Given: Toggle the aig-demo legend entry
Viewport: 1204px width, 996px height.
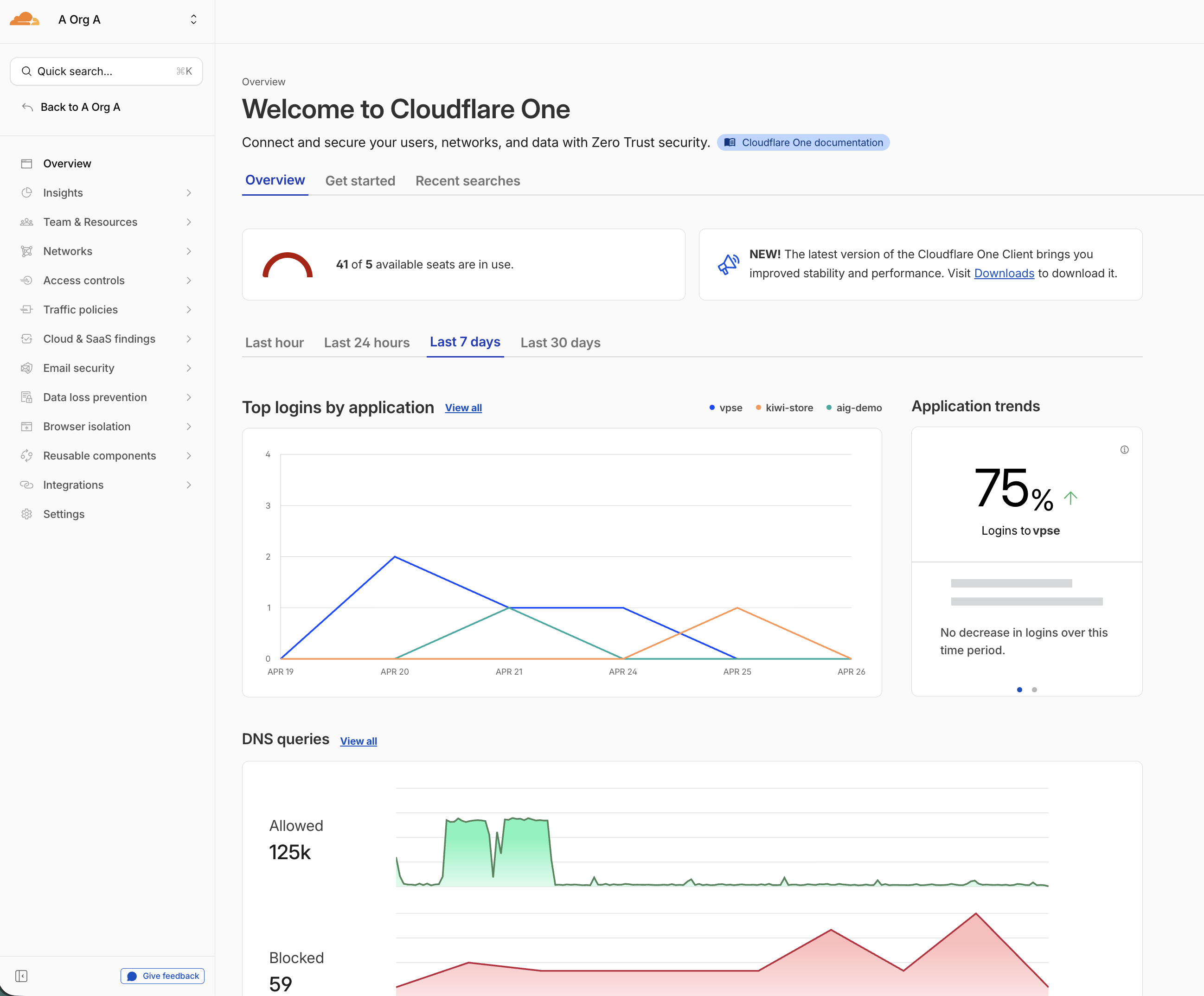Looking at the screenshot, I should 854,408.
